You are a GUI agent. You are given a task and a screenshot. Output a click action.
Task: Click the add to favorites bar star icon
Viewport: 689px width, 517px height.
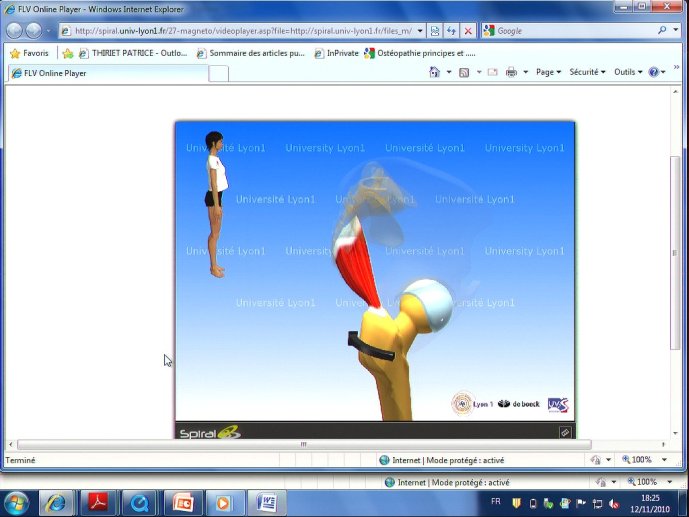click(x=68, y=53)
